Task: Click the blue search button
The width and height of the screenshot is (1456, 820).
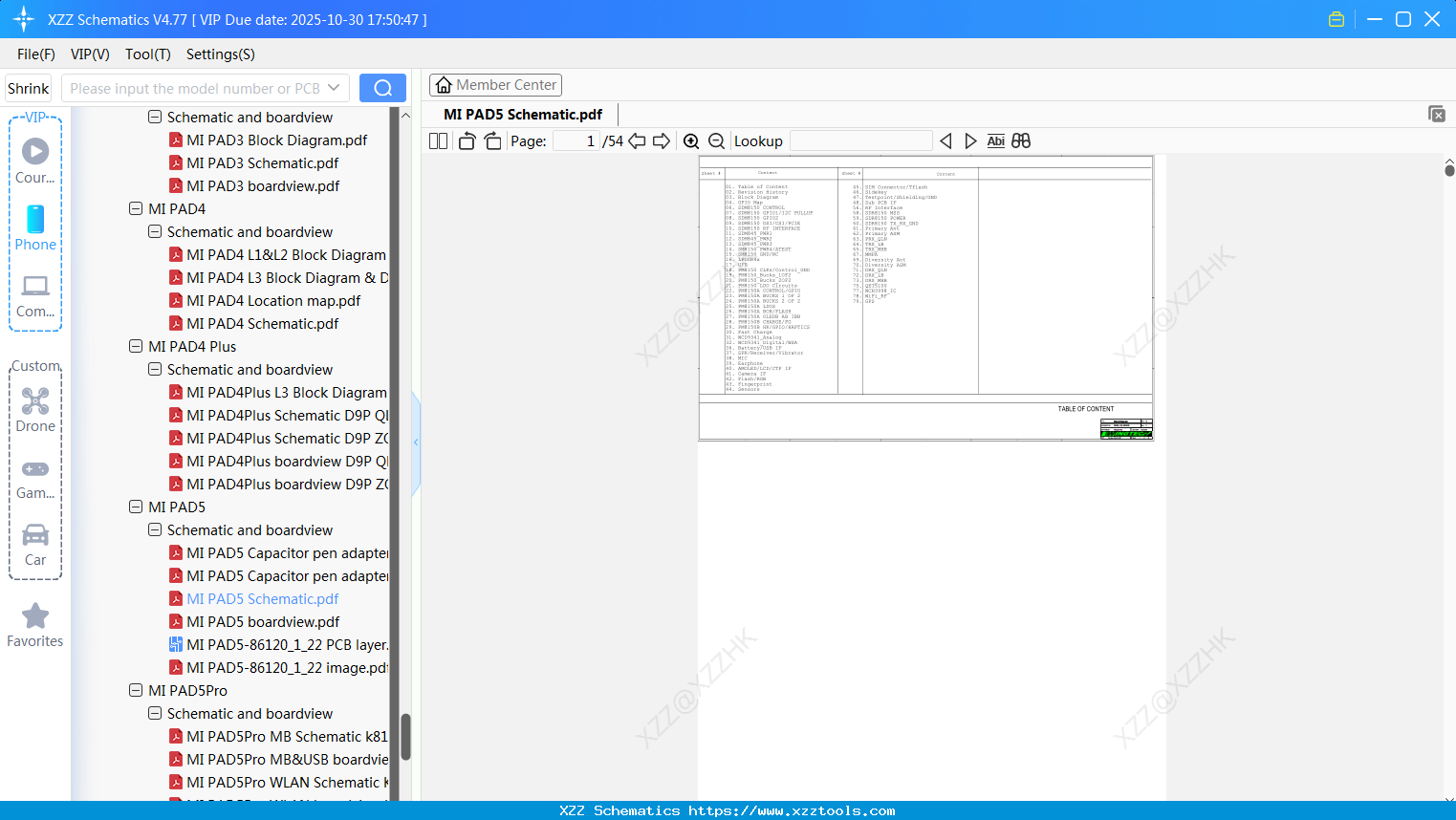Action: pyautogui.click(x=382, y=88)
